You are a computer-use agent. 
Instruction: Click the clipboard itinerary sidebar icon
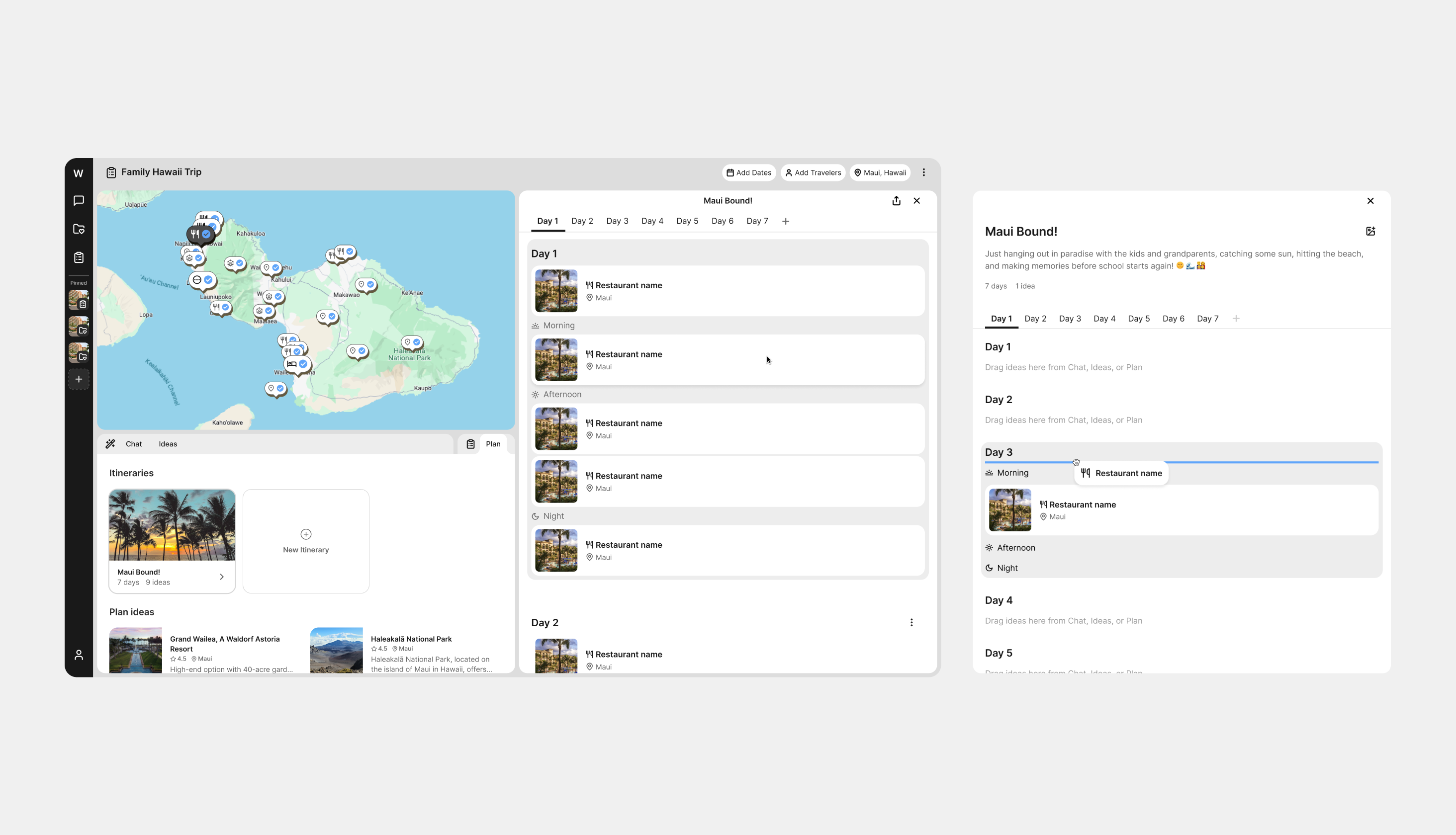click(x=79, y=257)
